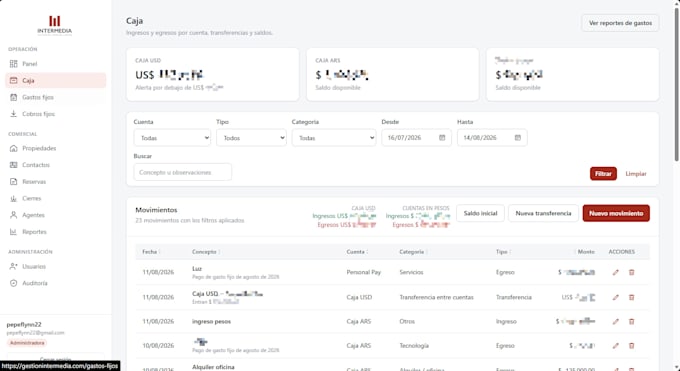Click the Hasta date field
The width and height of the screenshot is (680, 371).
click(x=492, y=138)
